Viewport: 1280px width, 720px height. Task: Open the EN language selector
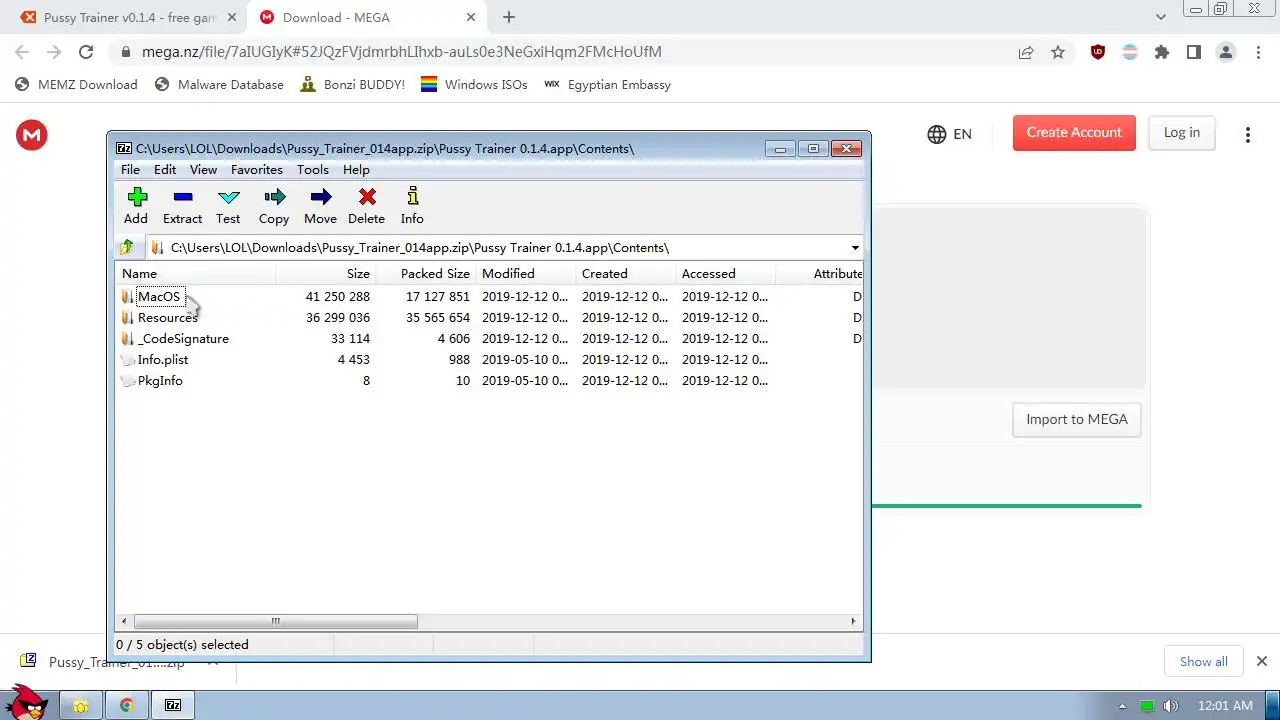949,134
